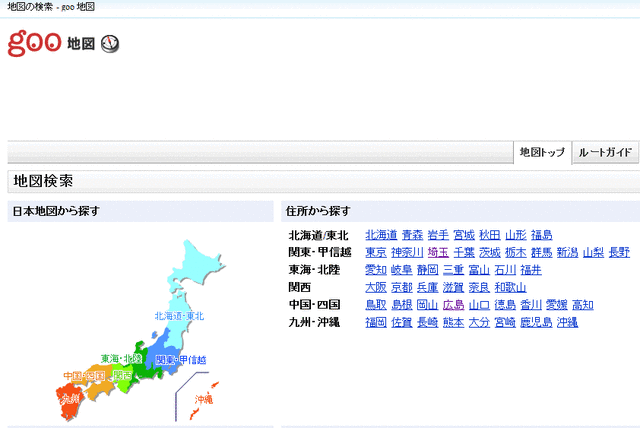Go to the 宮城 link

464,235
